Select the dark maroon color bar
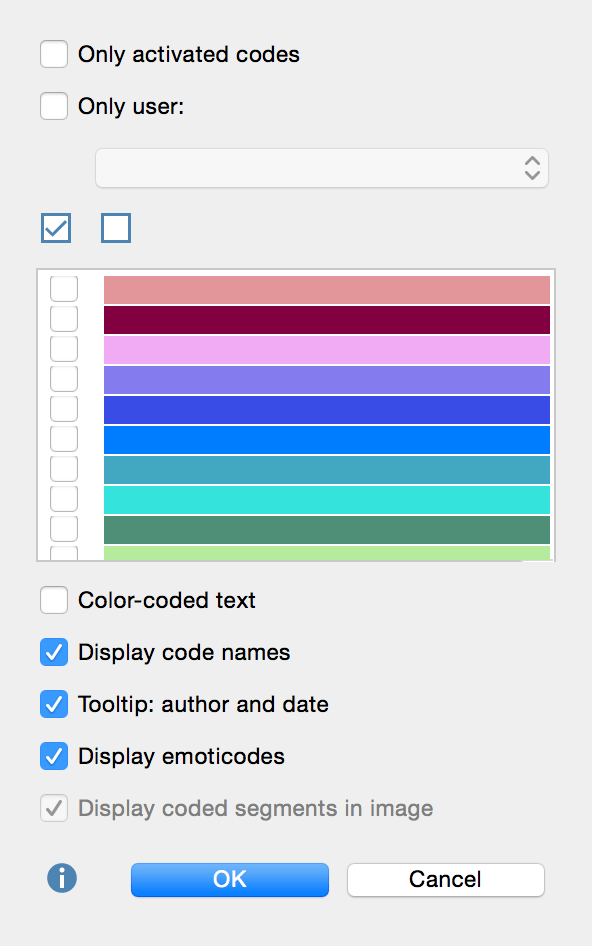The image size is (592, 946). pos(326,320)
